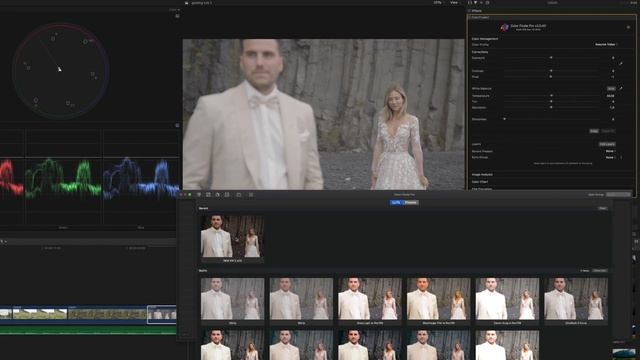
Task: Toggle the Color Finale effect checkbox
Action: (x=470, y=18)
